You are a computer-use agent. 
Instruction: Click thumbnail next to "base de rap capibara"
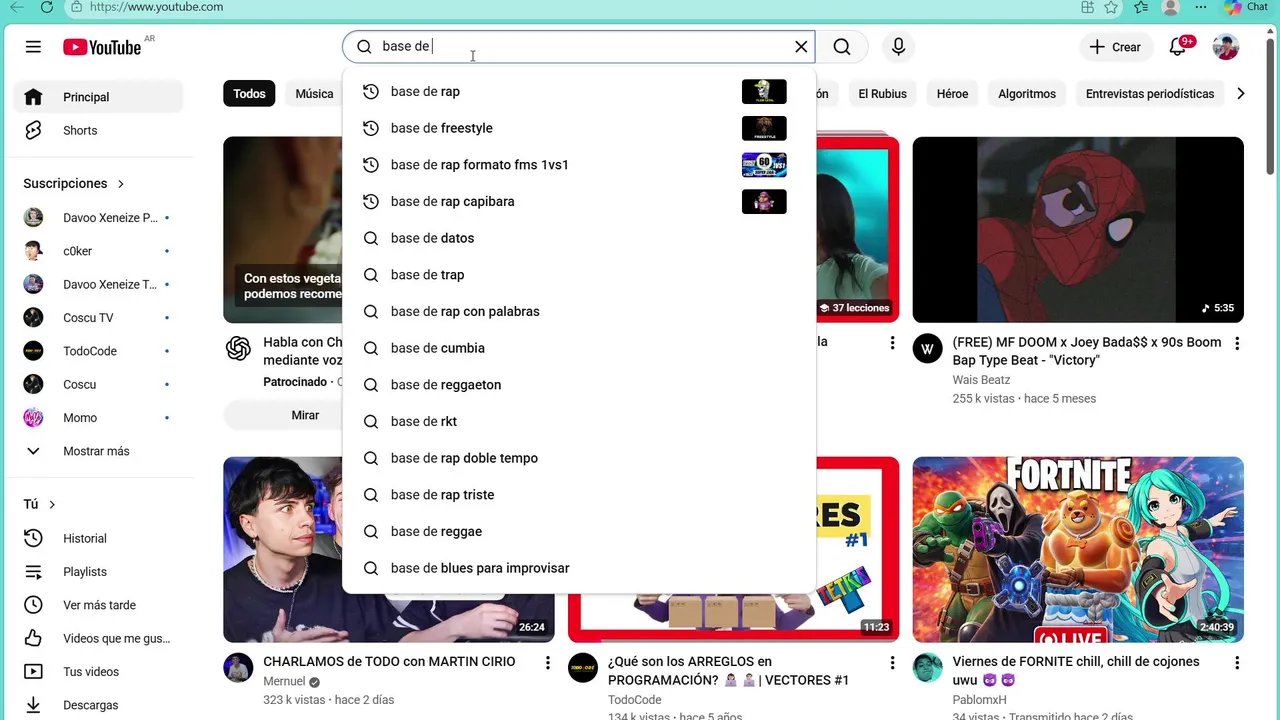[764, 201]
